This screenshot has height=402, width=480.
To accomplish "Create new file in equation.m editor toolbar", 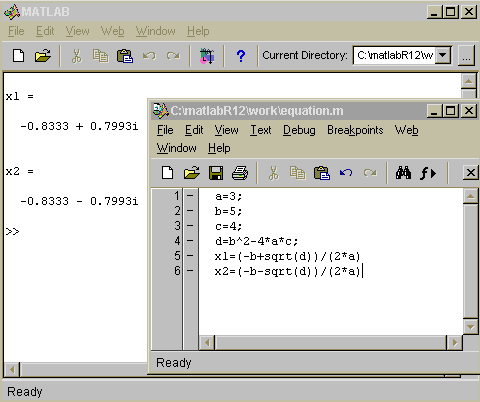I will coord(167,173).
